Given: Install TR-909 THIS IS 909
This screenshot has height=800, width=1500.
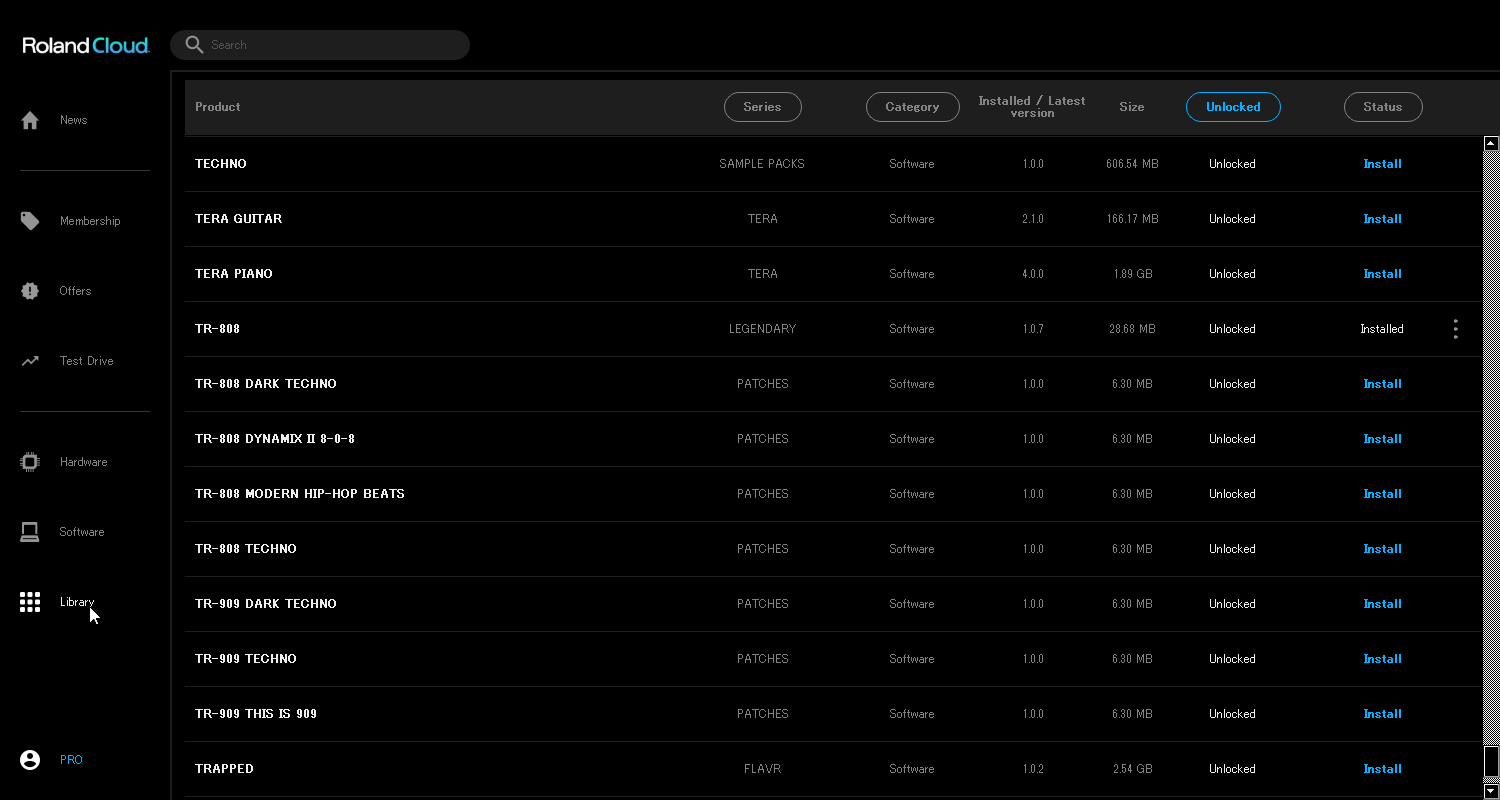Looking at the screenshot, I should (x=1383, y=714).
